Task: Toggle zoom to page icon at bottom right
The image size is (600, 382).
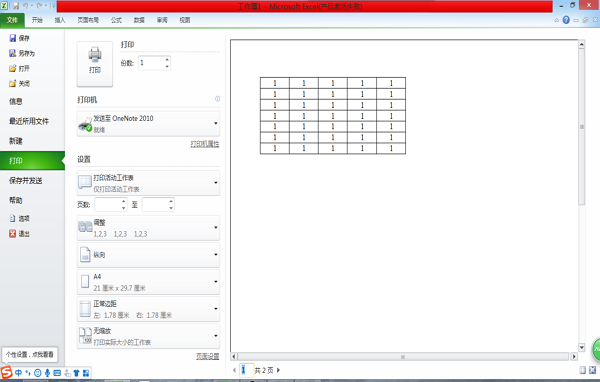Action: click(592, 370)
